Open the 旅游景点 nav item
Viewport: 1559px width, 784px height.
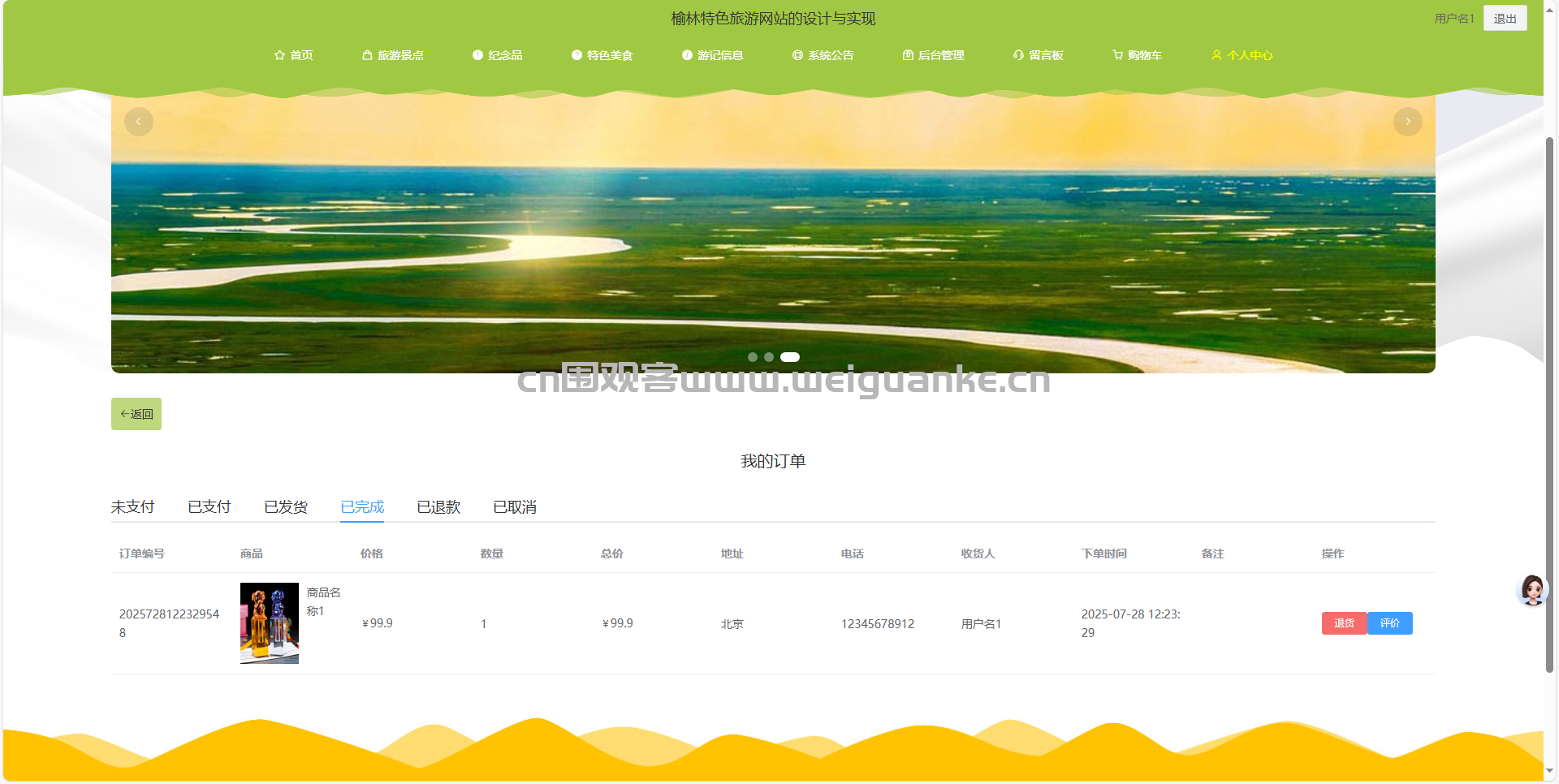pyautogui.click(x=393, y=55)
